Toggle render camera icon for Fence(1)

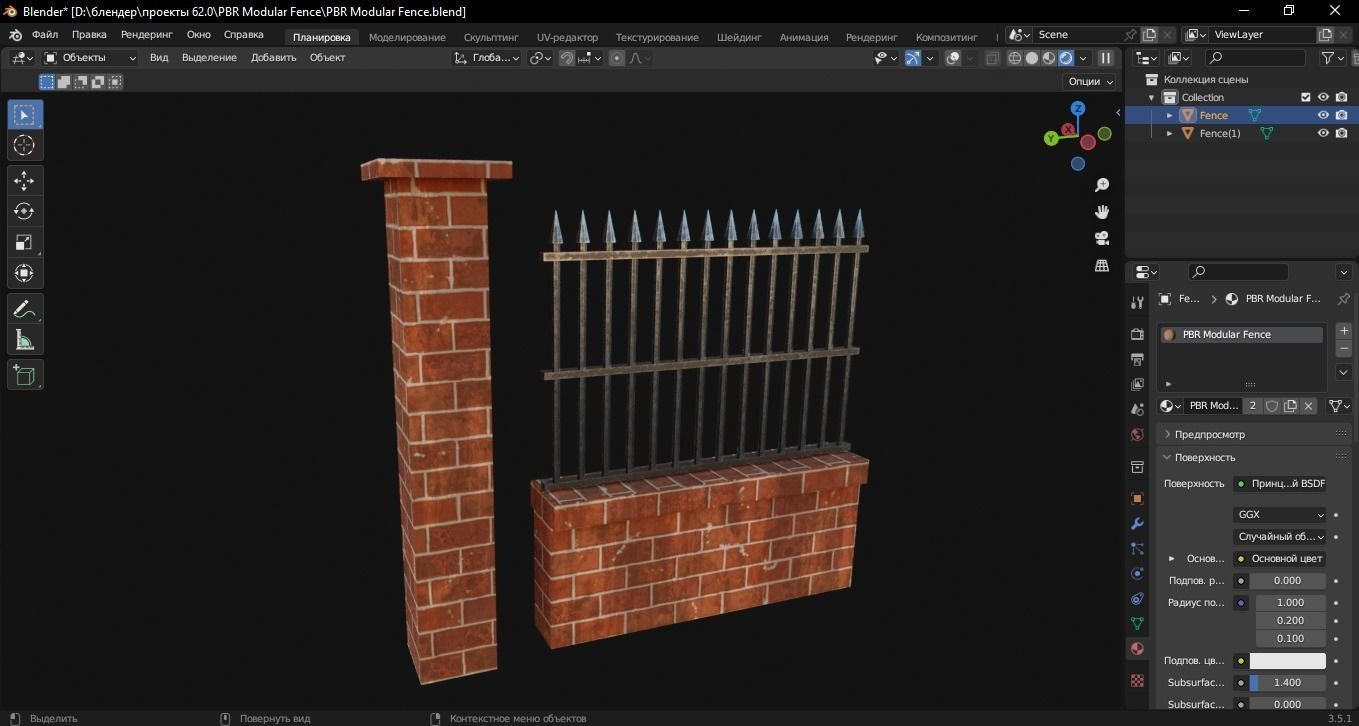pyautogui.click(x=1341, y=133)
